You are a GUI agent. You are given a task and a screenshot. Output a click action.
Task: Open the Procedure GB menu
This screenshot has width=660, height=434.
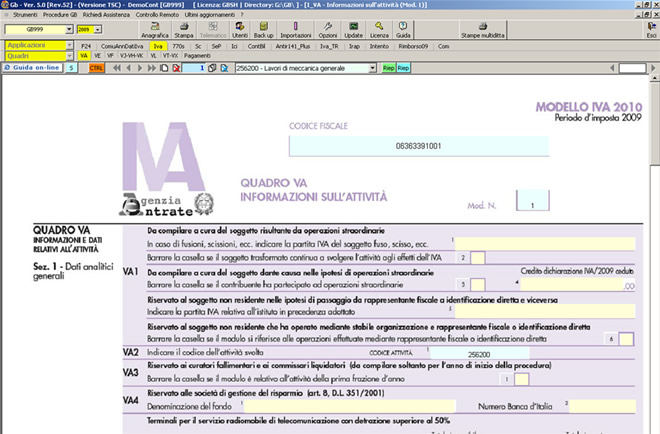60,15
